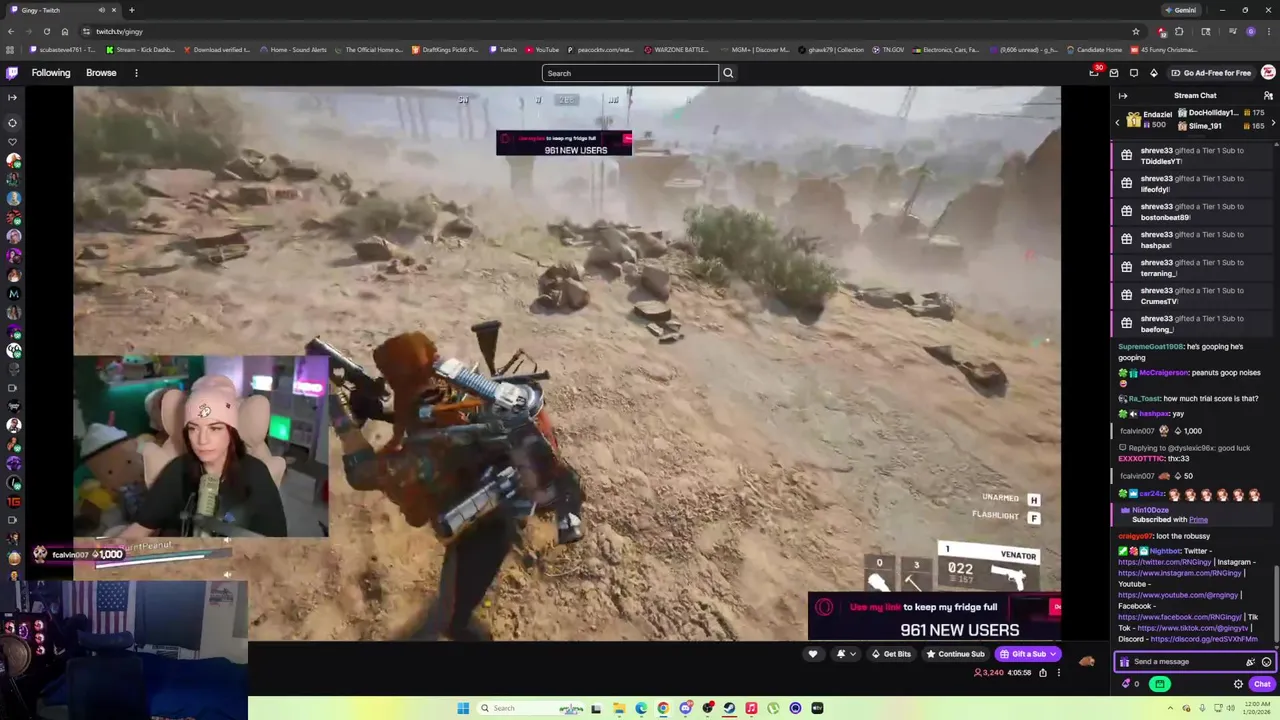This screenshot has height=720, width=1280.
Task: Open the user profile avatar menu
Action: [1268, 73]
